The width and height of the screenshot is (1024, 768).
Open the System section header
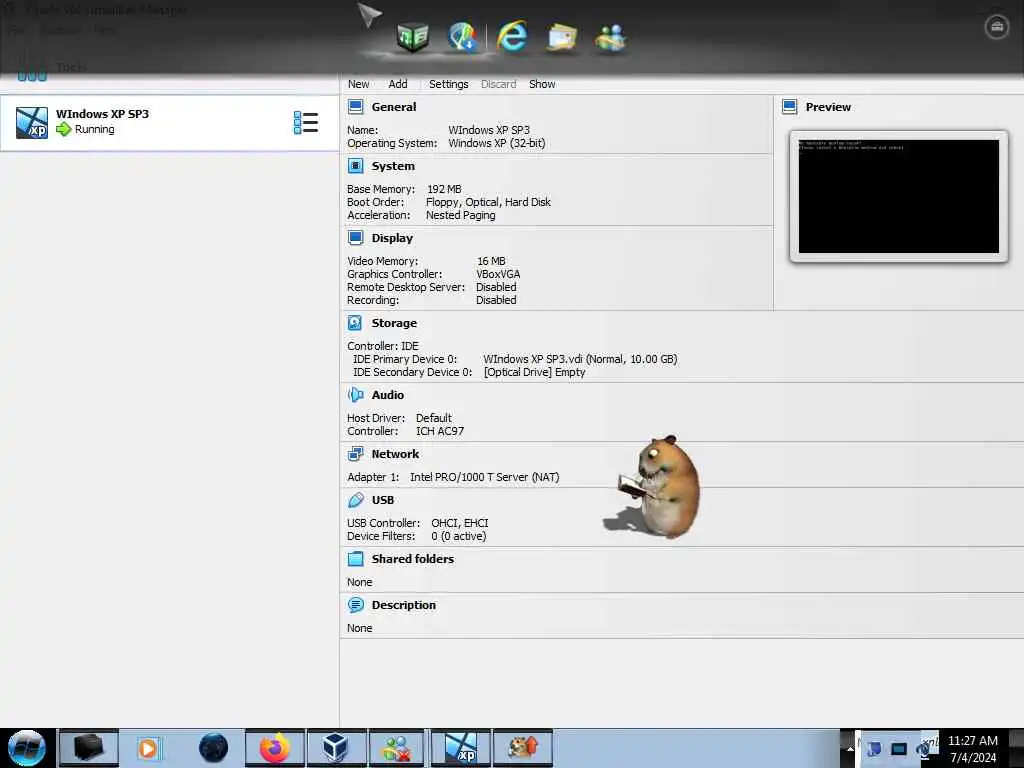point(393,167)
